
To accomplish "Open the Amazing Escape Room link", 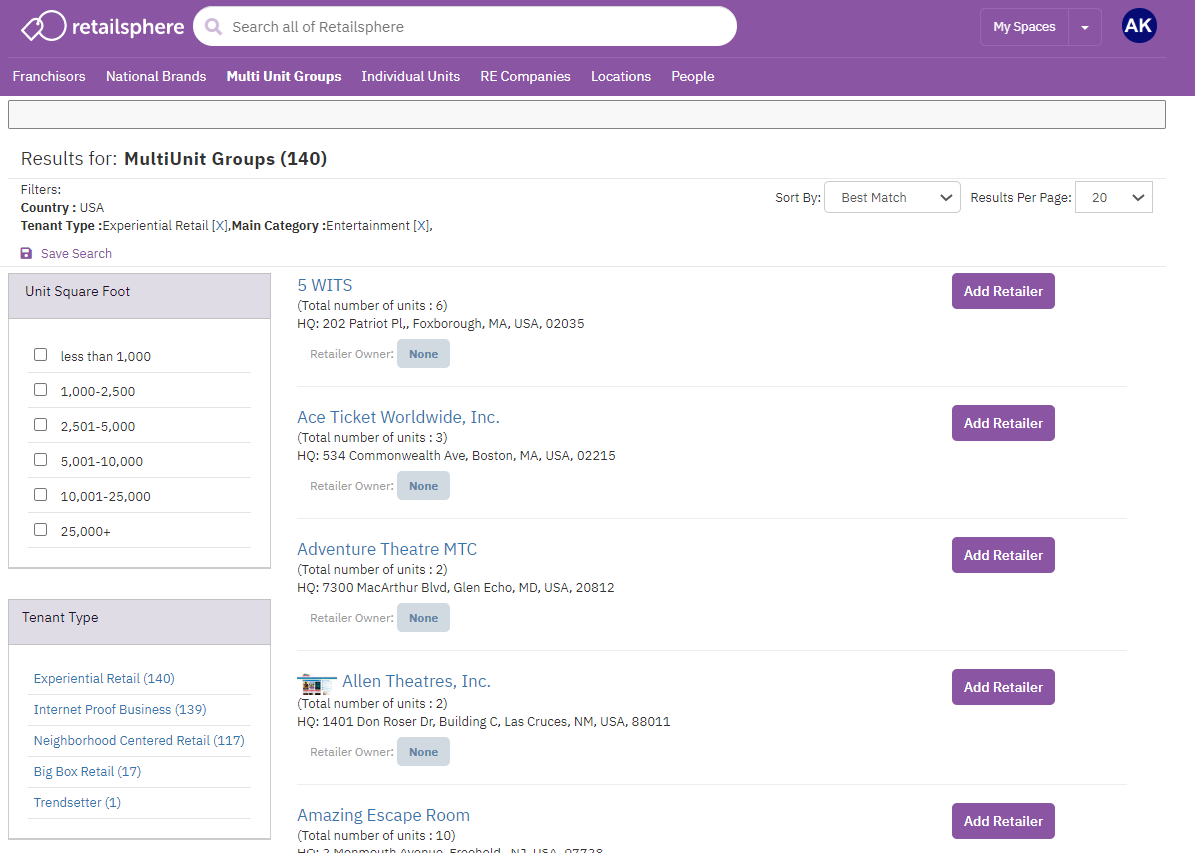I will (x=383, y=815).
